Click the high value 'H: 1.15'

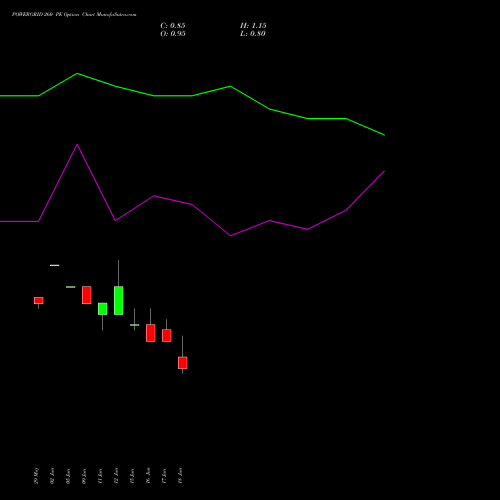pos(253,26)
